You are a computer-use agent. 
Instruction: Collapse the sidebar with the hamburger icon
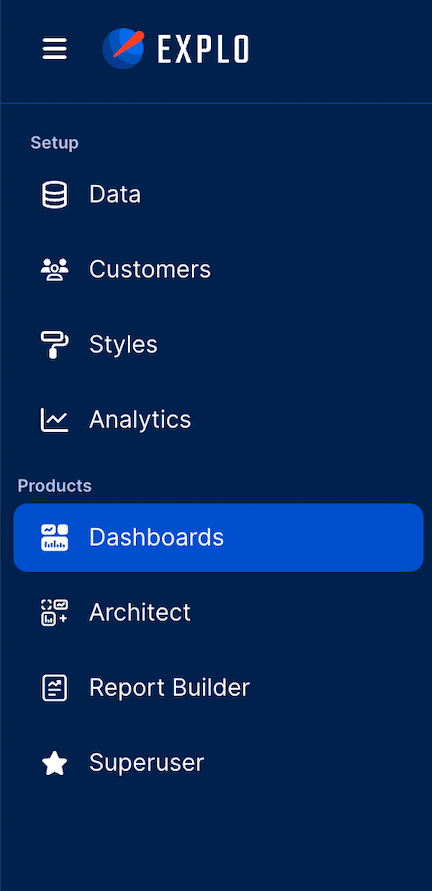[x=55, y=49]
